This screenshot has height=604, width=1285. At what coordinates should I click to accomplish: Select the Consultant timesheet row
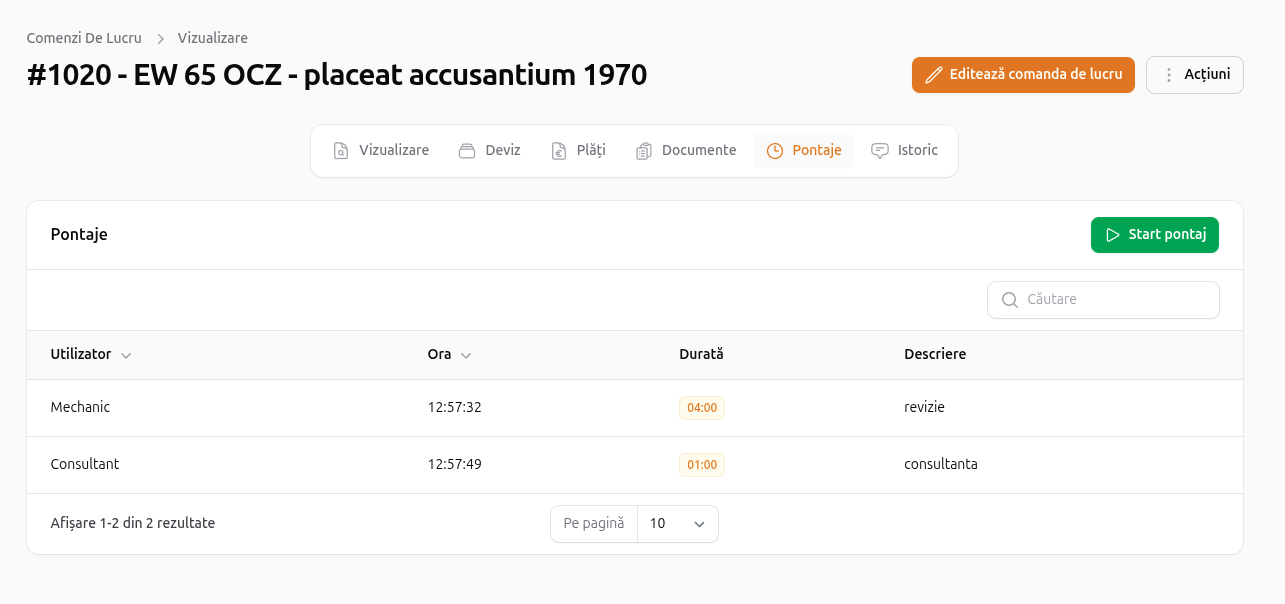[85, 465]
